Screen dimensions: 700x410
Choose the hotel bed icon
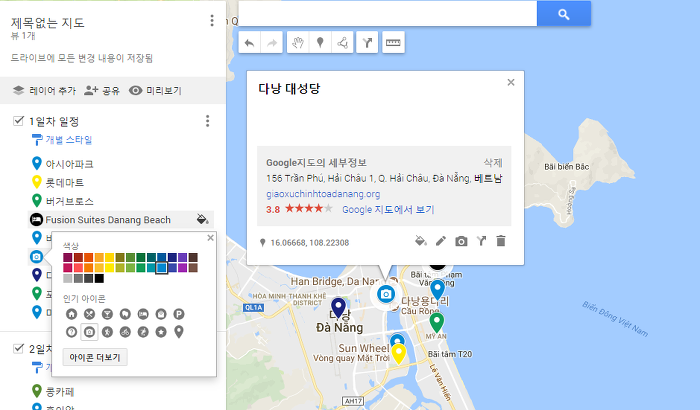[x=143, y=314]
